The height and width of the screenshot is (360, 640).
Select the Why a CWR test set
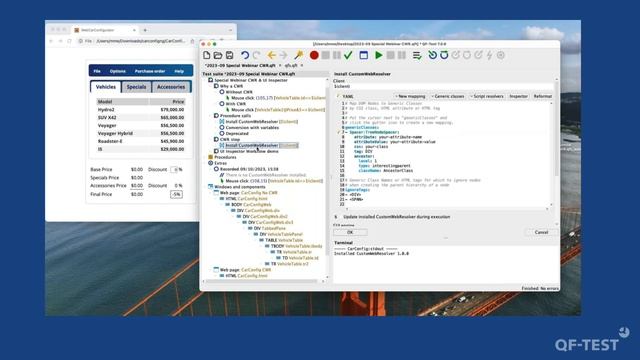[231, 86]
